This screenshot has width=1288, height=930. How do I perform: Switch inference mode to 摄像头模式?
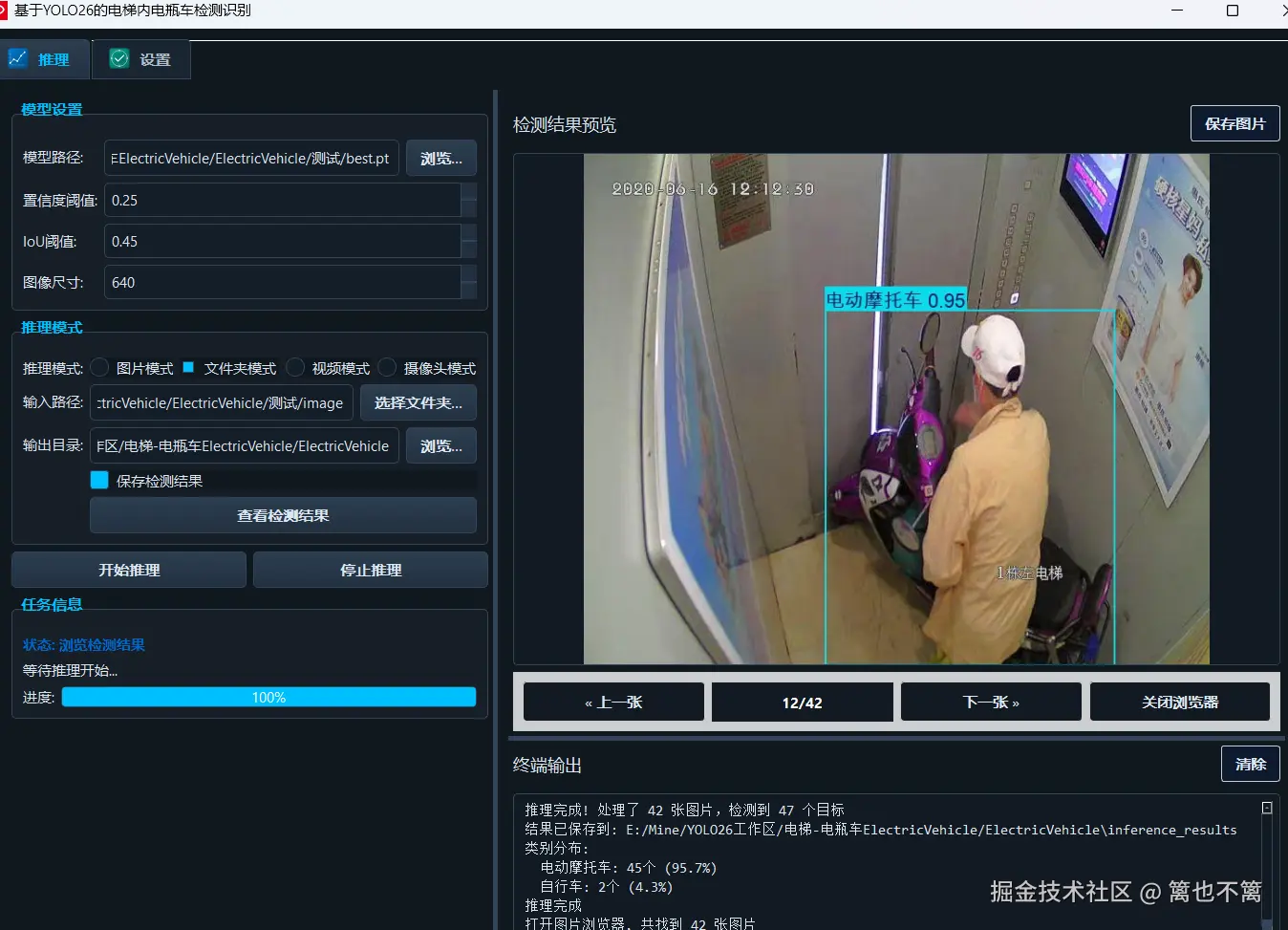(x=386, y=367)
